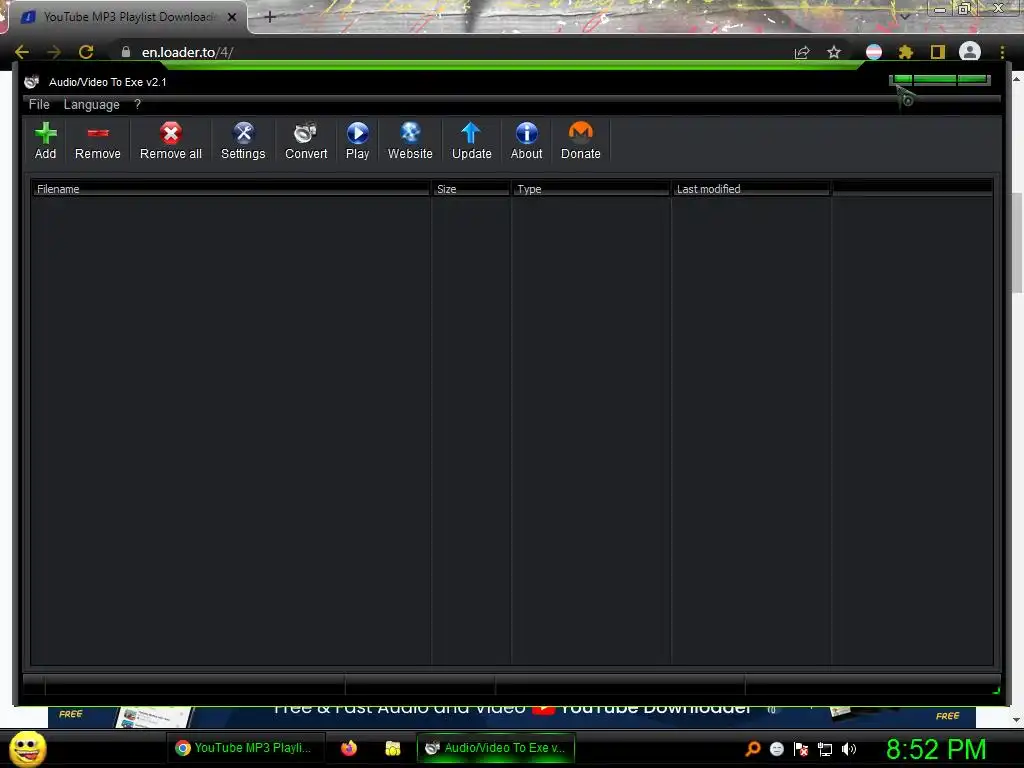Click the Remove all red X icon
The image size is (1024, 768).
coord(170,133)
